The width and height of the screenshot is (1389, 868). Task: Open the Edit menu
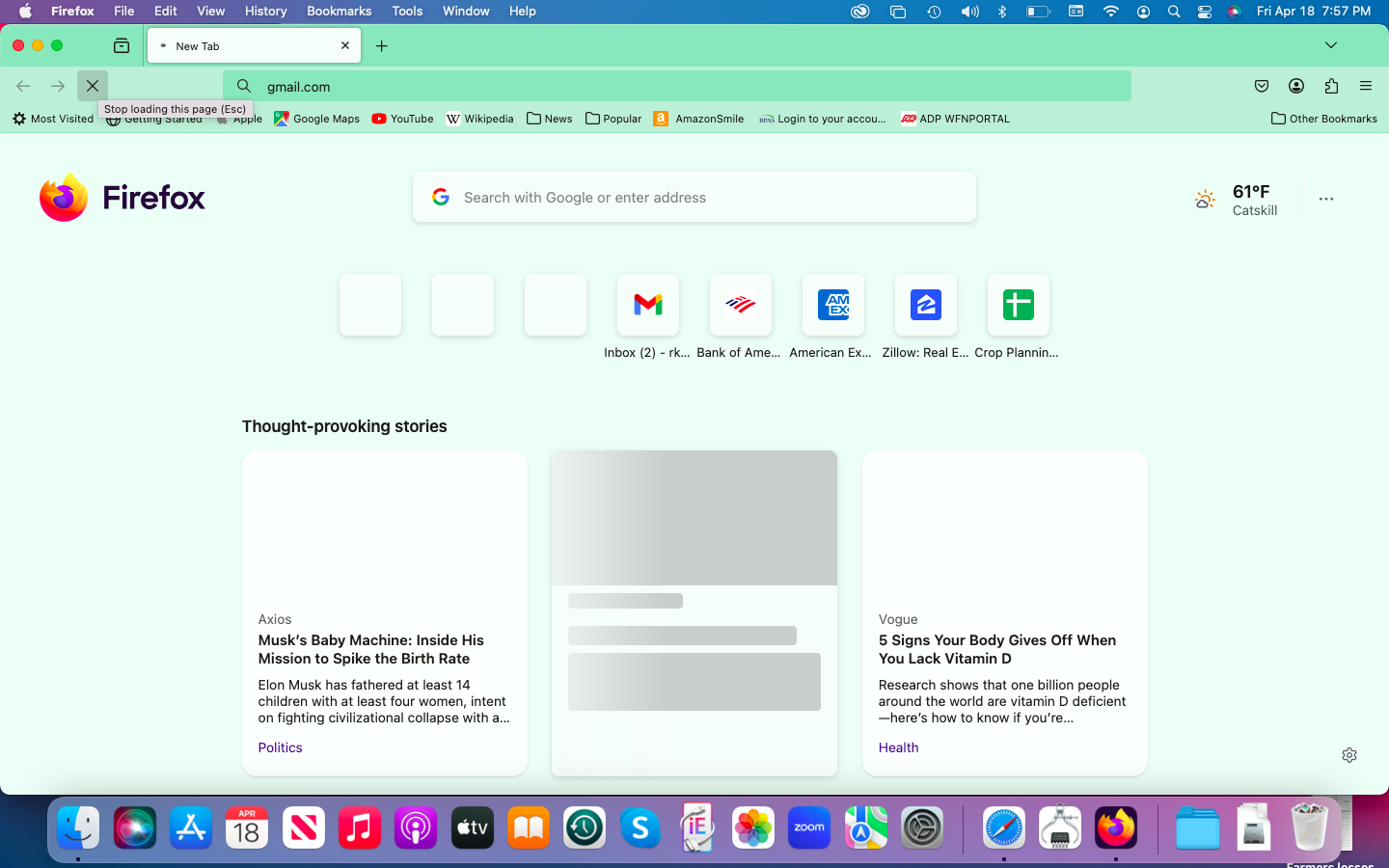tap(166, 11)
